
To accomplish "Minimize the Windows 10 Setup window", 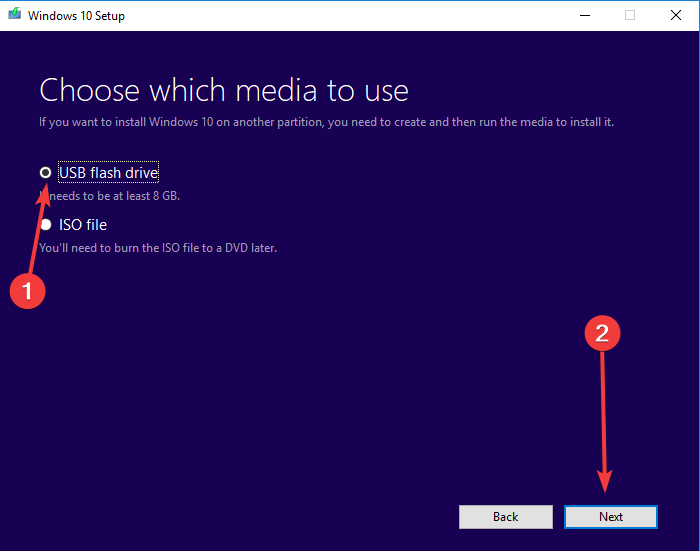I will [585, 16].
